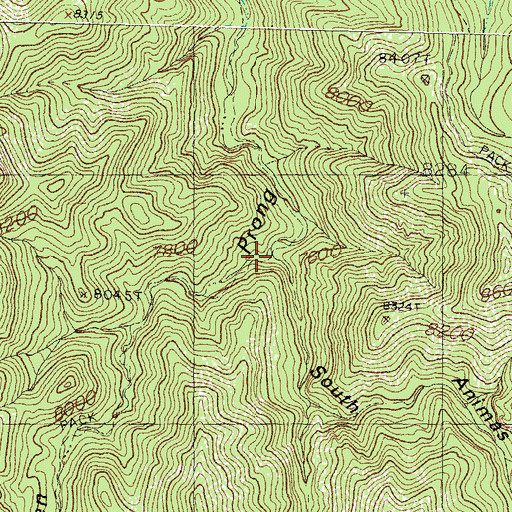Click the x mark beneath 8324T
This screenshot has width=512, height=512.
point(386,319)
